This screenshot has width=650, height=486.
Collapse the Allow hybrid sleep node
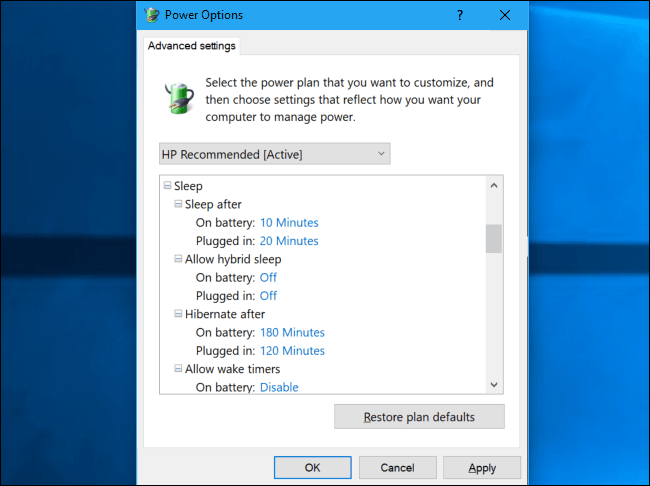coord(178,259)
